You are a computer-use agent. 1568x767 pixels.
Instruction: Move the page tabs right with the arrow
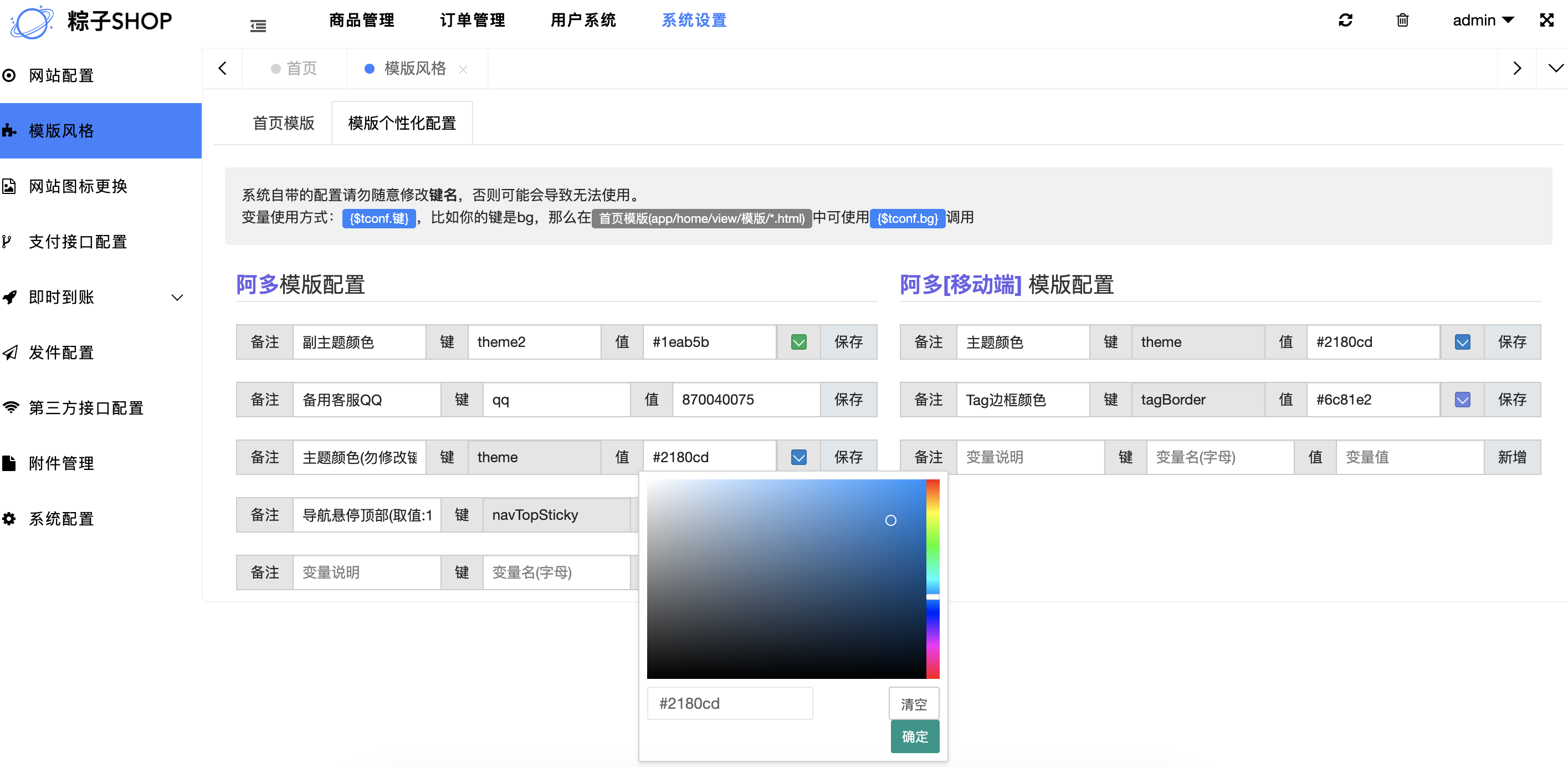(1517, 68)
